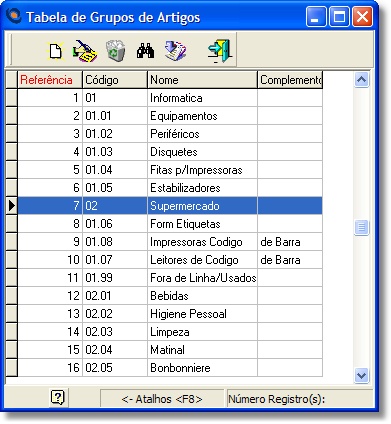Click reference number 12 cell
Screen dimensions: 391x424
click(x=50, y=296)
